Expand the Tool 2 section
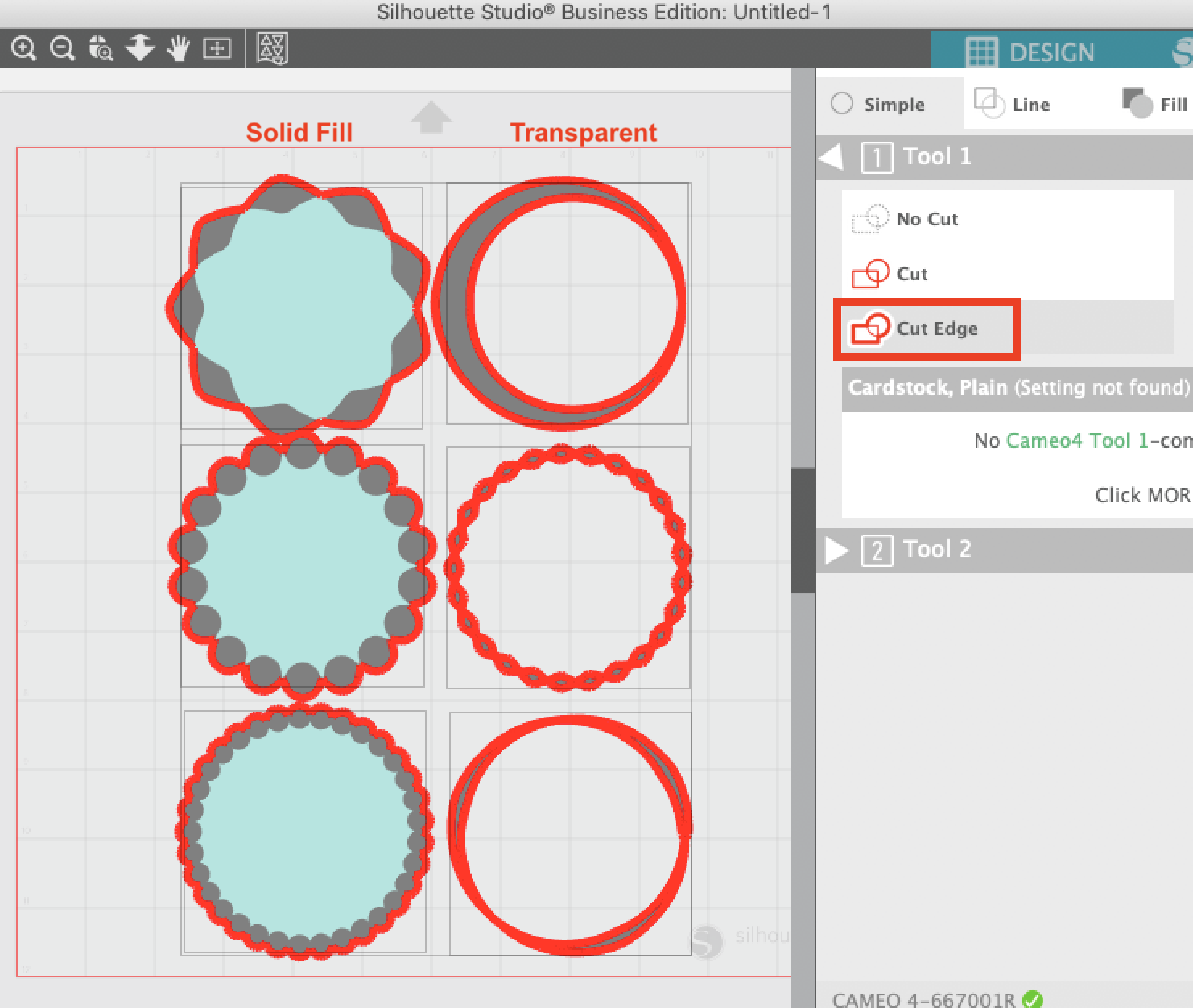Viewport: 1193px width, 1008px height. coord(836,551)
